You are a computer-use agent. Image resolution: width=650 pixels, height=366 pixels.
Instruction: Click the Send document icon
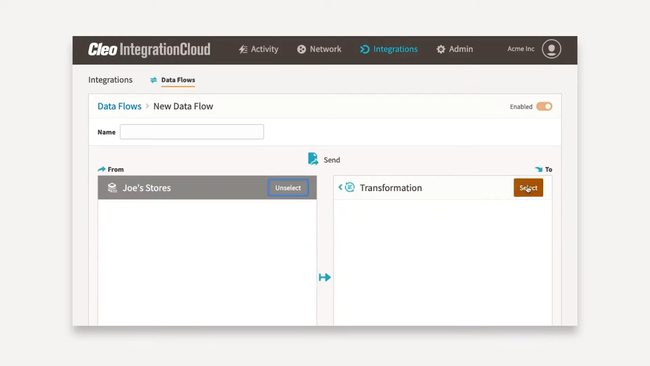point(313,159)
